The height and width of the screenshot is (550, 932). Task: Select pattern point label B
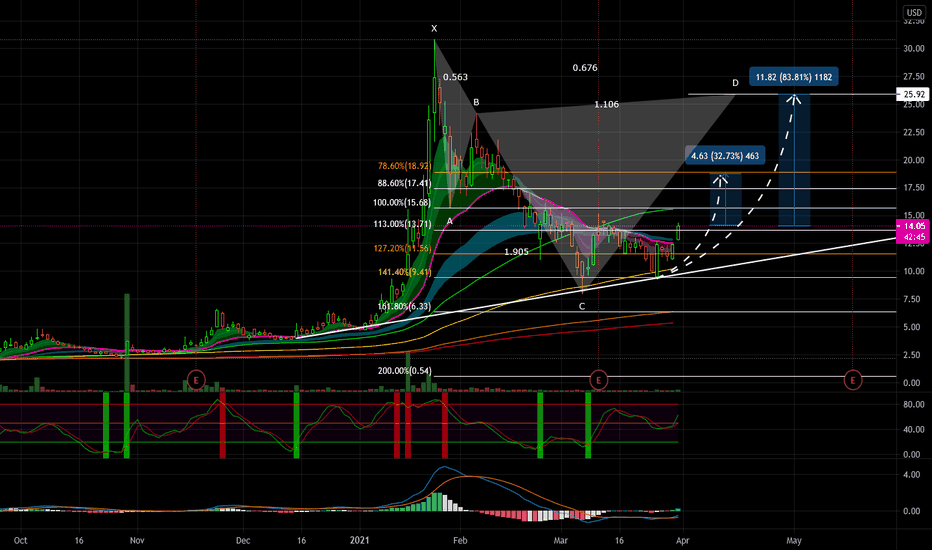(476, 102)
